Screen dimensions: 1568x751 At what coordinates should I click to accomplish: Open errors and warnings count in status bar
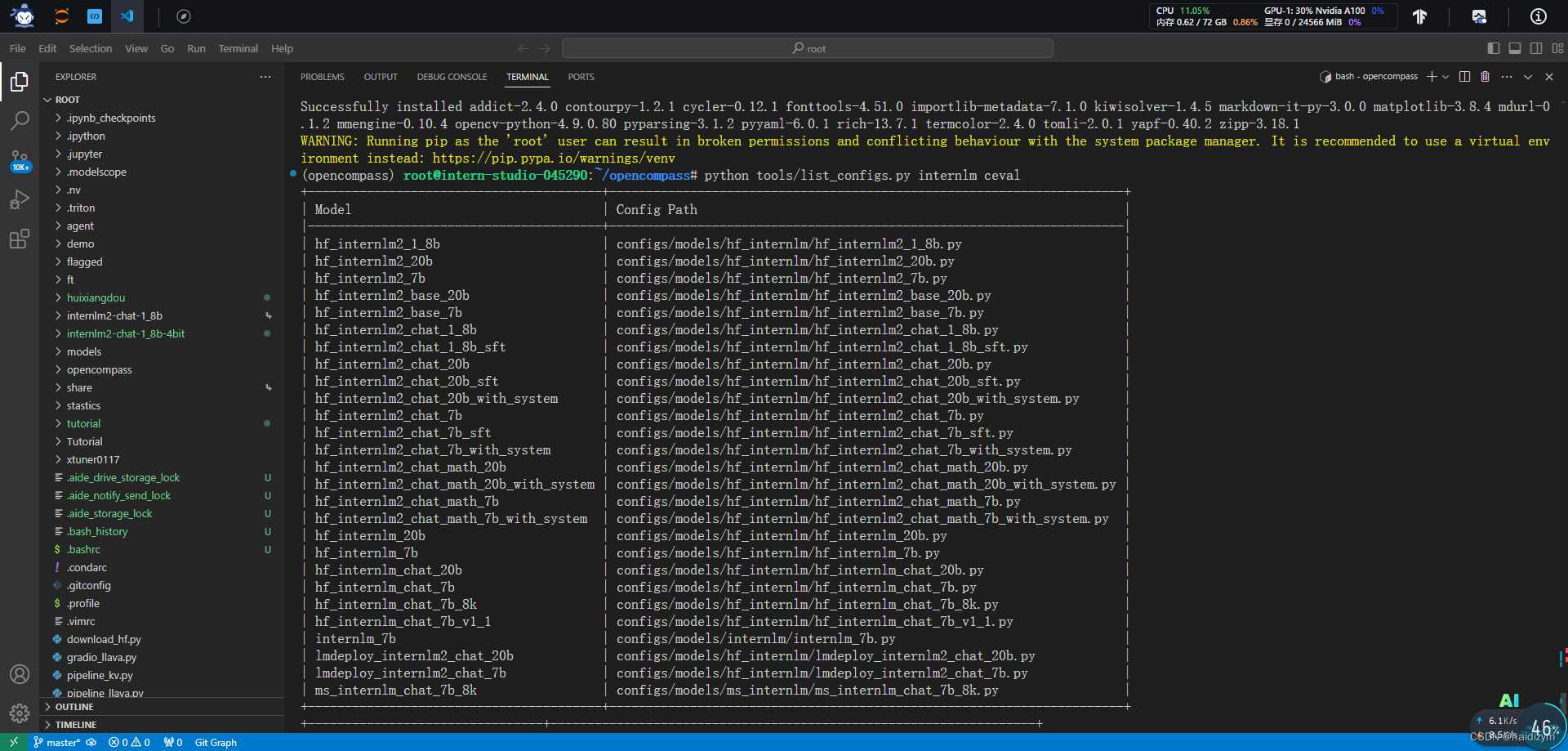tap(130, 742)
